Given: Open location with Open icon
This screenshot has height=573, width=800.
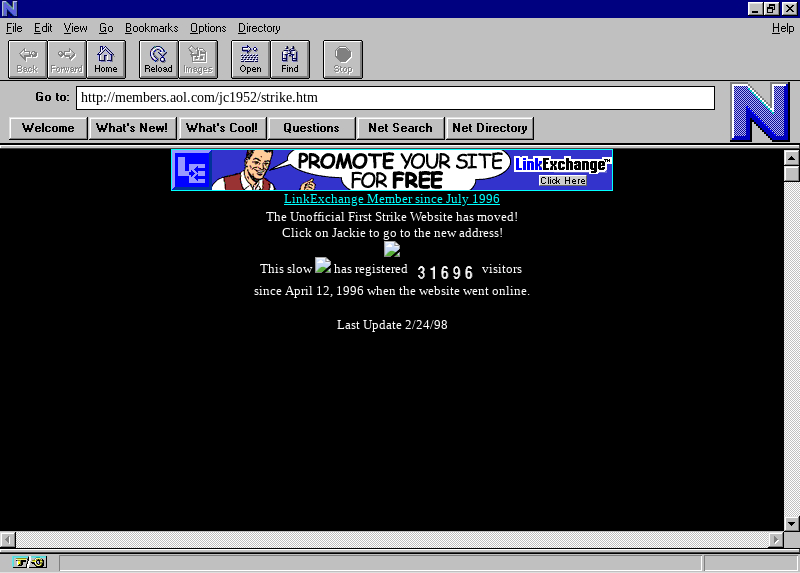Looking at the screenshot, I should pyautogui.click(x=250, y=59).
